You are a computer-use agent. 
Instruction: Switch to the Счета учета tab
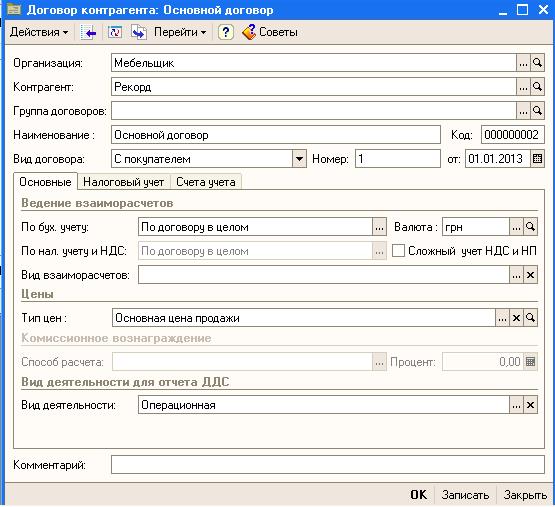(x=206, y=182)
